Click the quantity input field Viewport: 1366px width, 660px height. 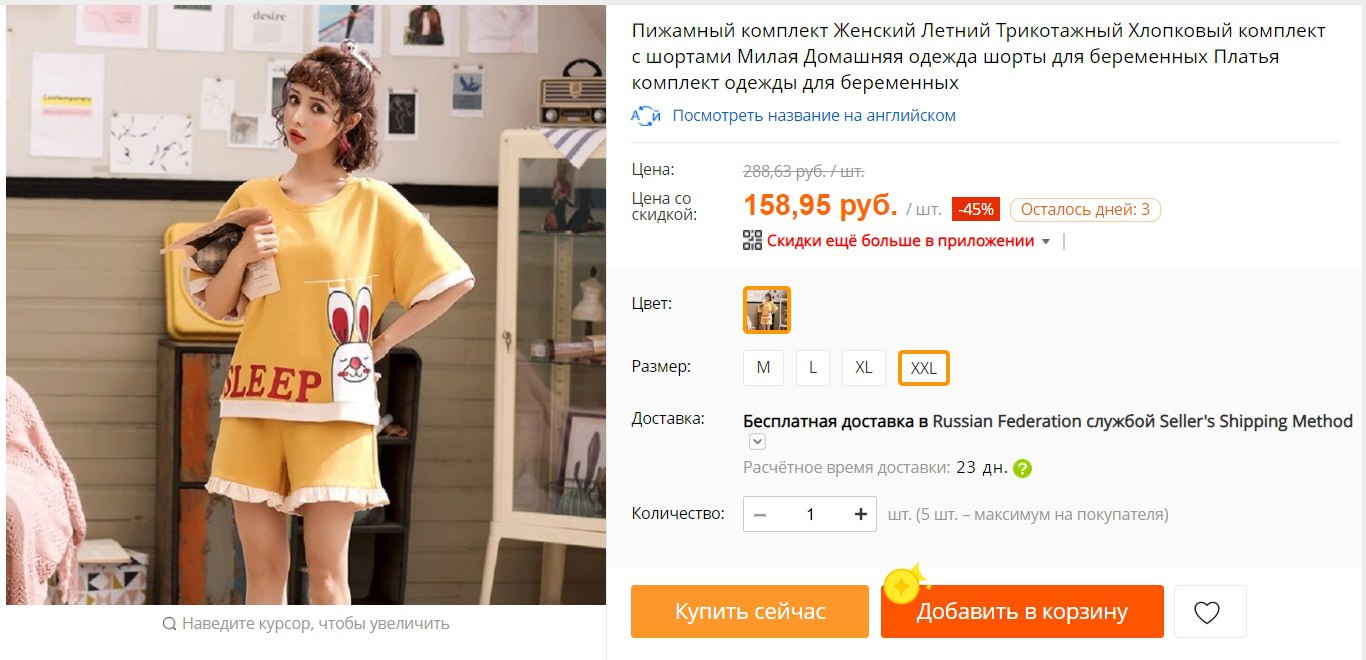click(811, 515)
